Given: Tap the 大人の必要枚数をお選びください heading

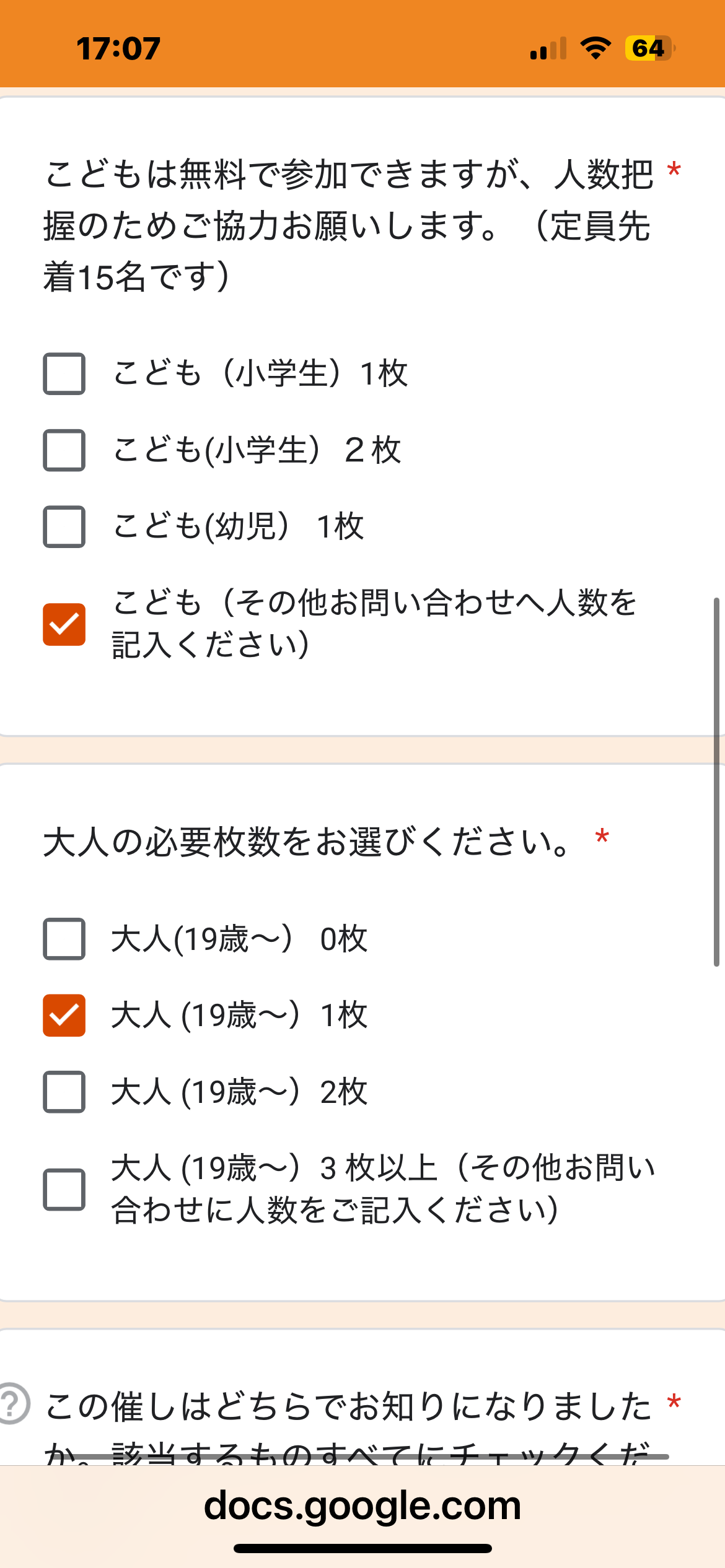Looking at the screenshot, I should click(307, 842).
